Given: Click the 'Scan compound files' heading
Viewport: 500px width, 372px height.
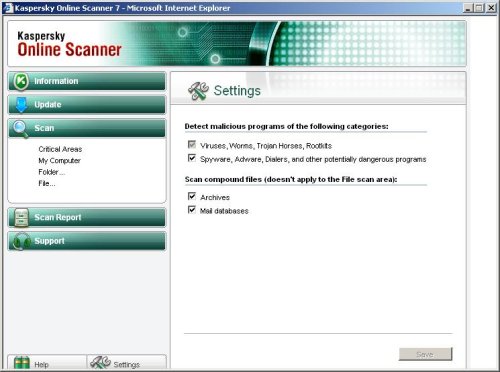Looking at the screenshot, I should [291, 179].
